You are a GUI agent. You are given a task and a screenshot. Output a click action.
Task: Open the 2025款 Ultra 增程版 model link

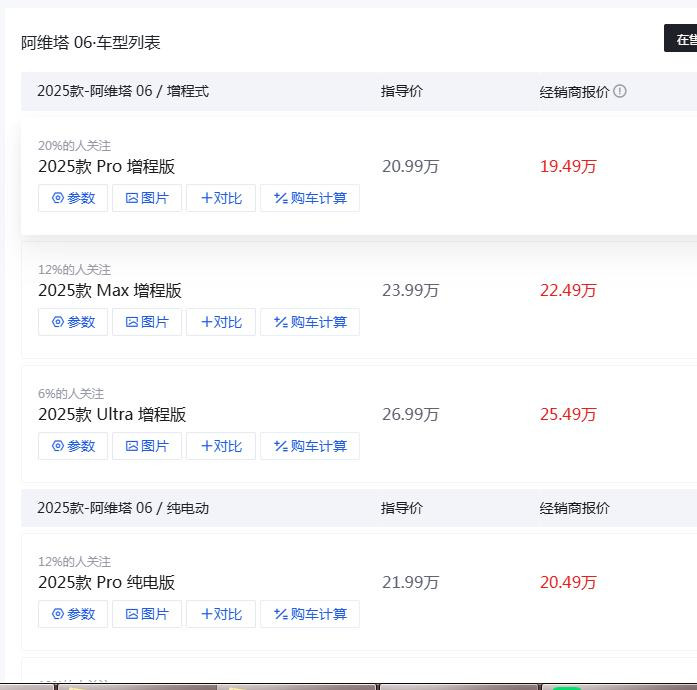tap(112, 415)
